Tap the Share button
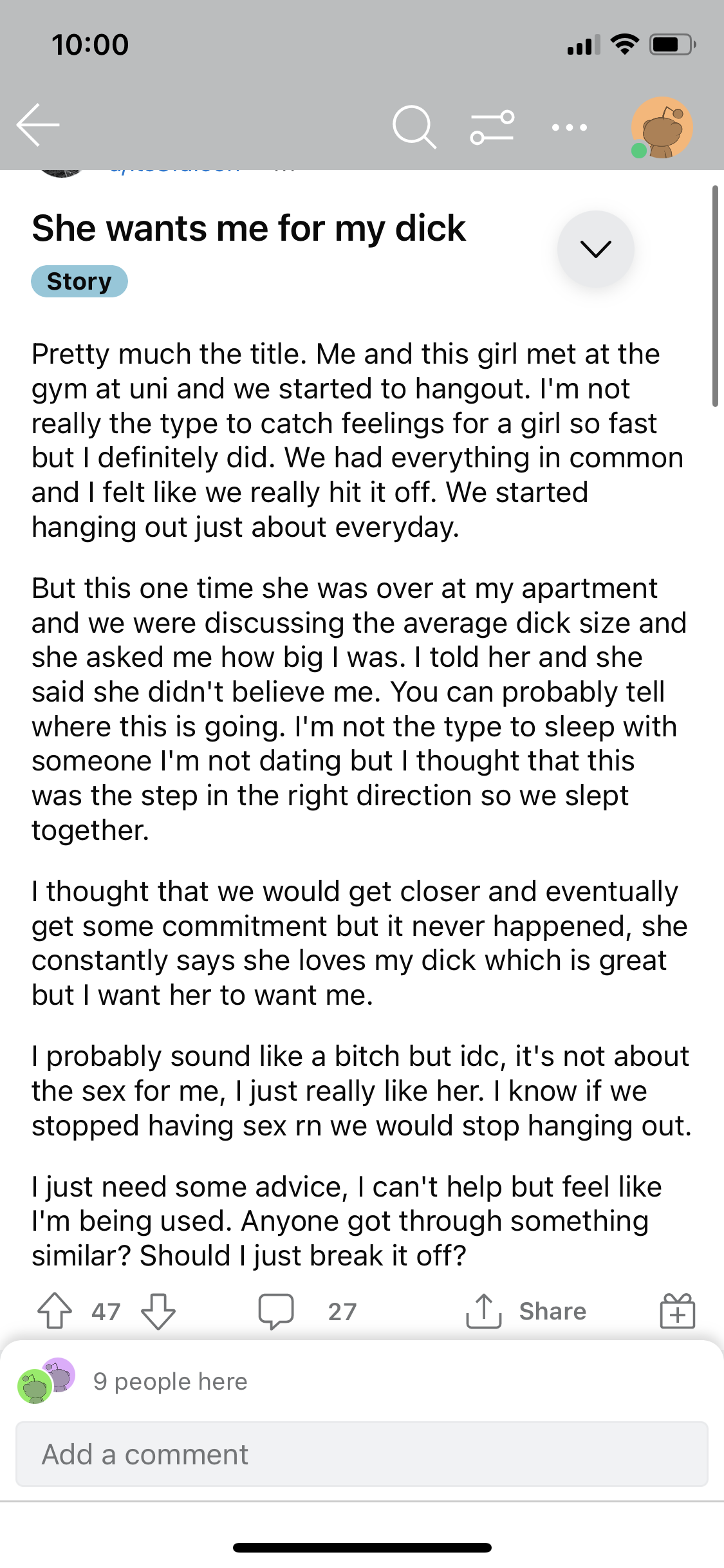The height and width of the screenshot is (1568, 724). 526,1311
